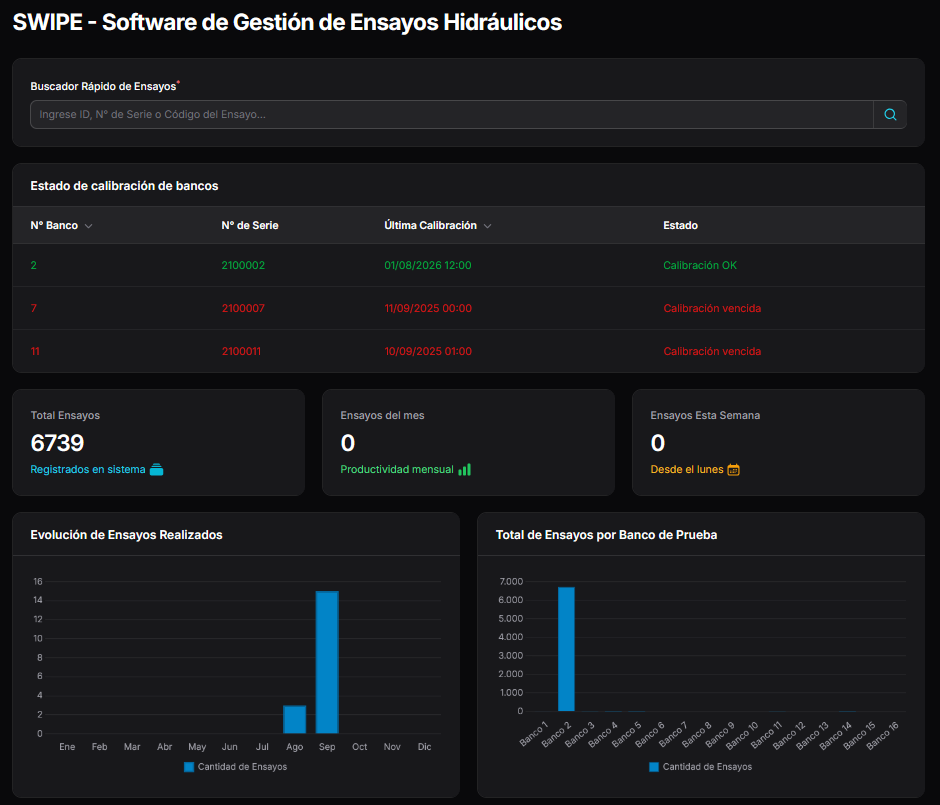
Task: Click the Banco 2 bar in the chart
Action: tap(566, 649)
